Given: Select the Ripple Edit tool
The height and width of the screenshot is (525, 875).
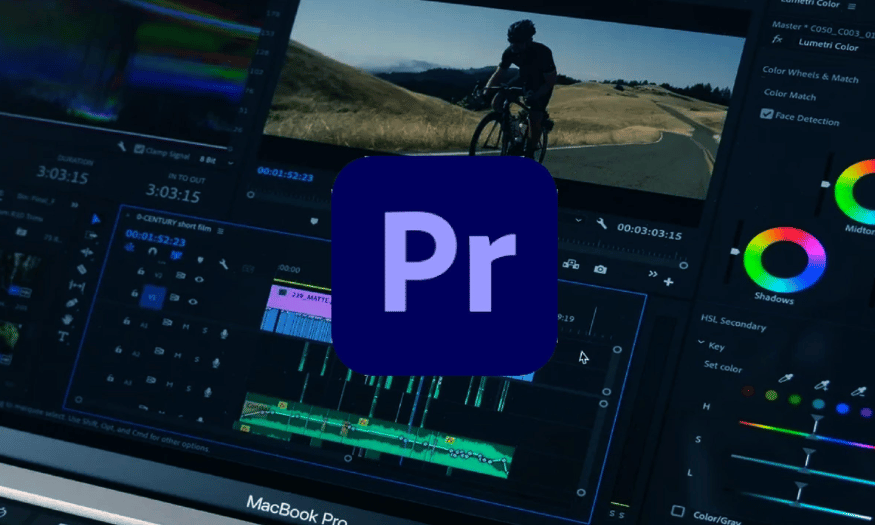Looking at the screenshot, I should 86,252.
